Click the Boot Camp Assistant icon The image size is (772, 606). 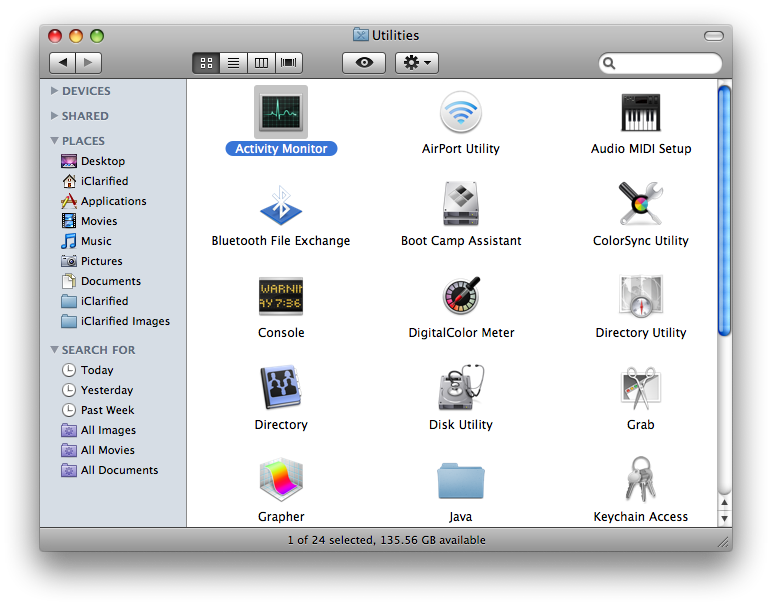click(461, 204)
